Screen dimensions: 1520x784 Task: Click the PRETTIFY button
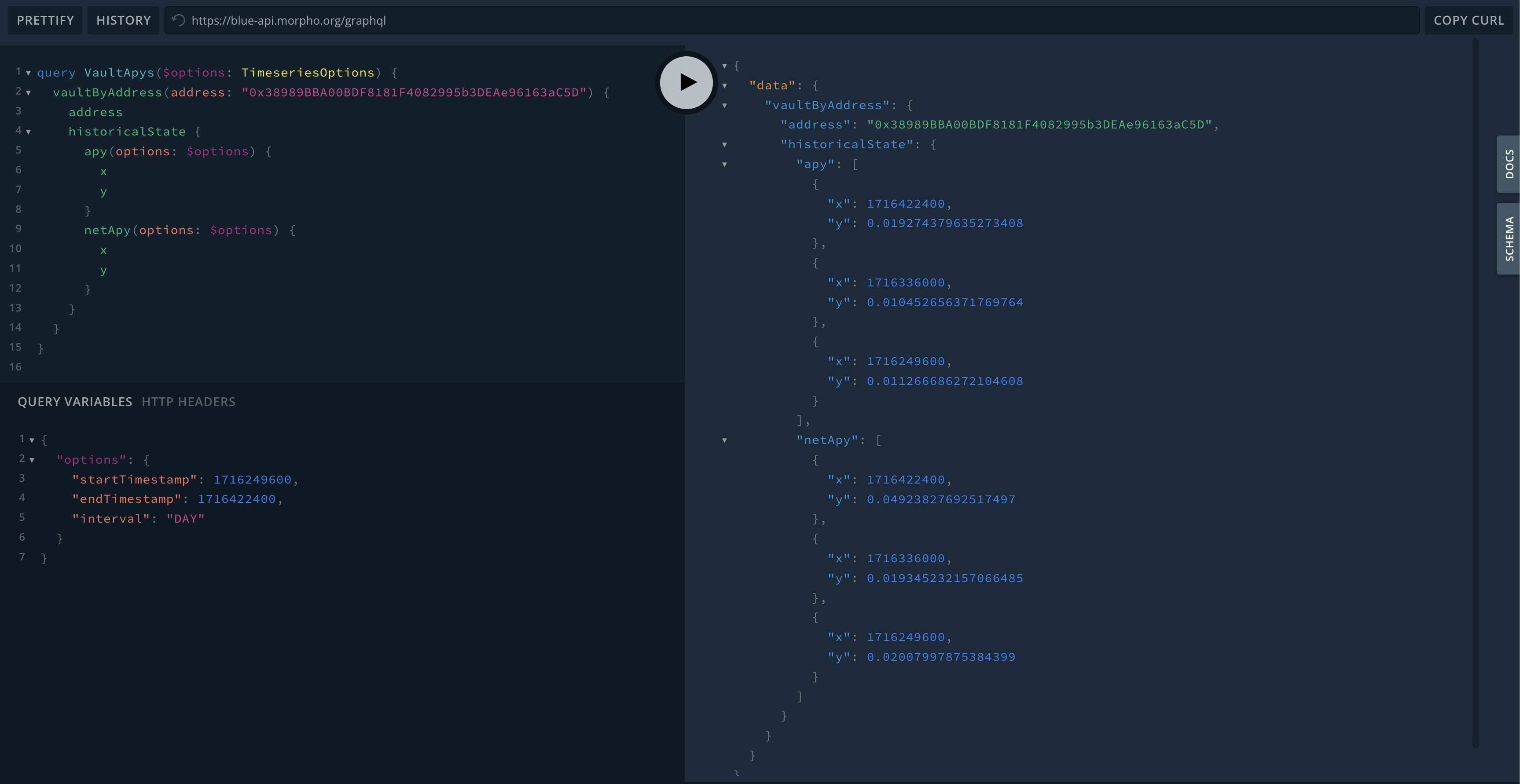pos(45,21)
